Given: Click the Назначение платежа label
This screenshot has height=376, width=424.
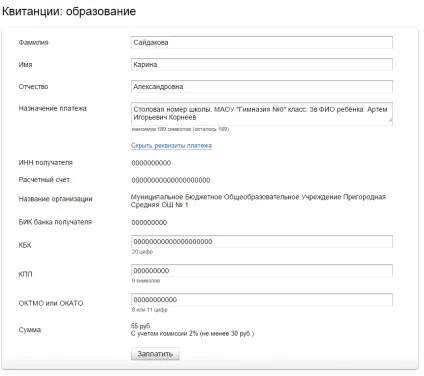Looking at the screenshot, I should pos(53,108).
